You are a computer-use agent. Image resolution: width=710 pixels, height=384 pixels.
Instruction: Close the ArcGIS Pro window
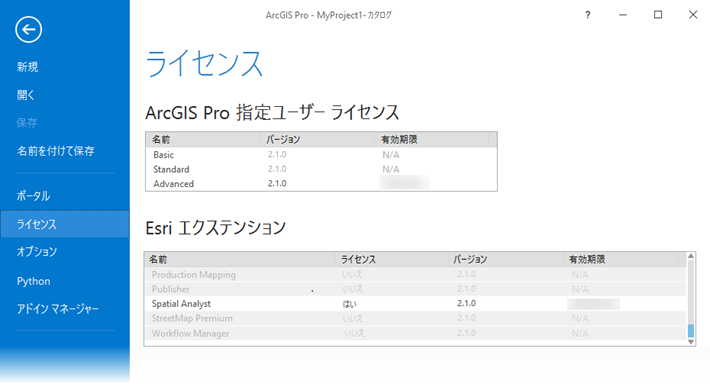point(693,15)
